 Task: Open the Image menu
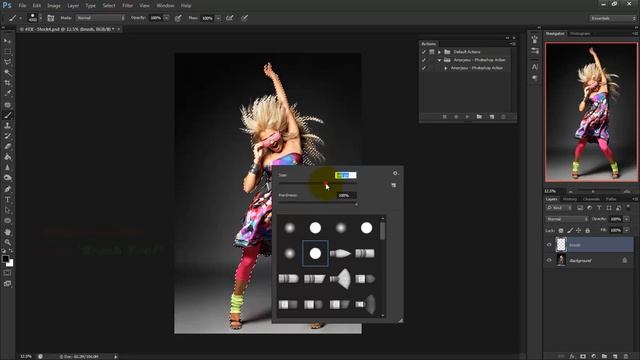click(54, 6)
